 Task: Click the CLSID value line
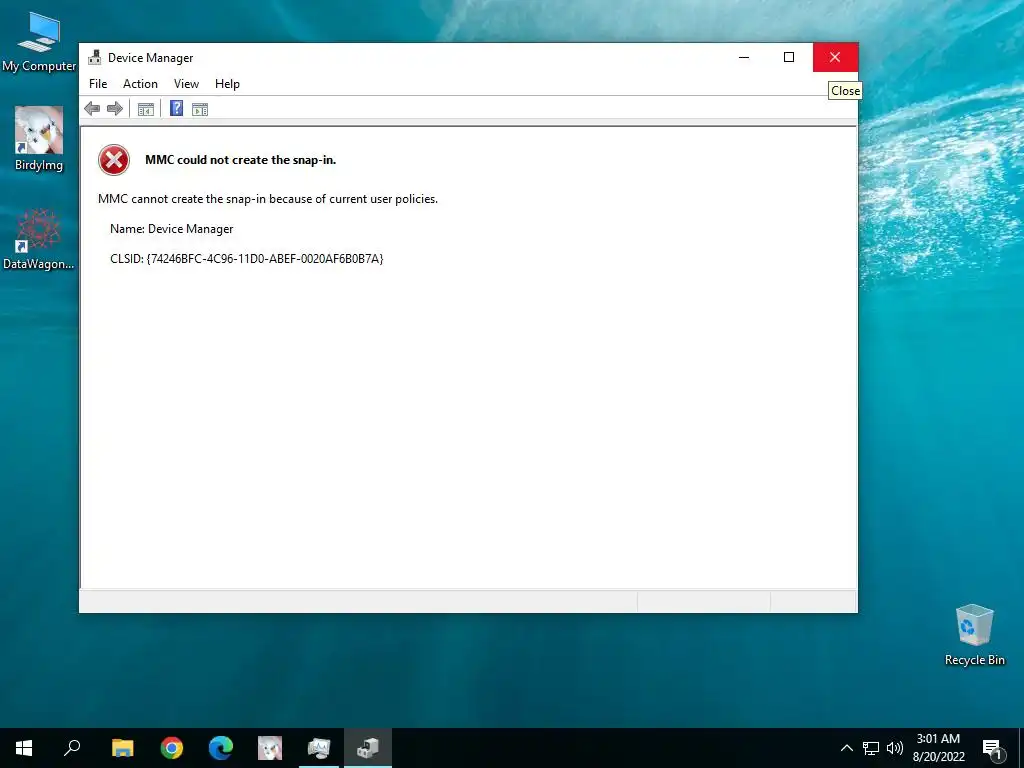pos(247,259)
